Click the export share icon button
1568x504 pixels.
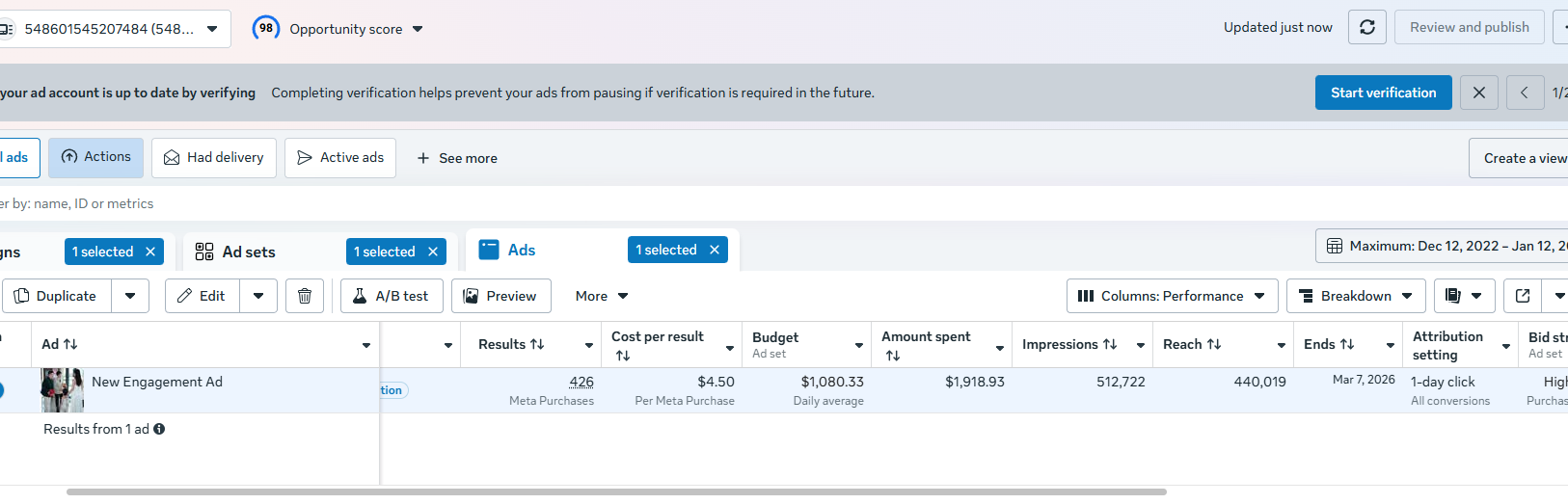[1523, 296]
